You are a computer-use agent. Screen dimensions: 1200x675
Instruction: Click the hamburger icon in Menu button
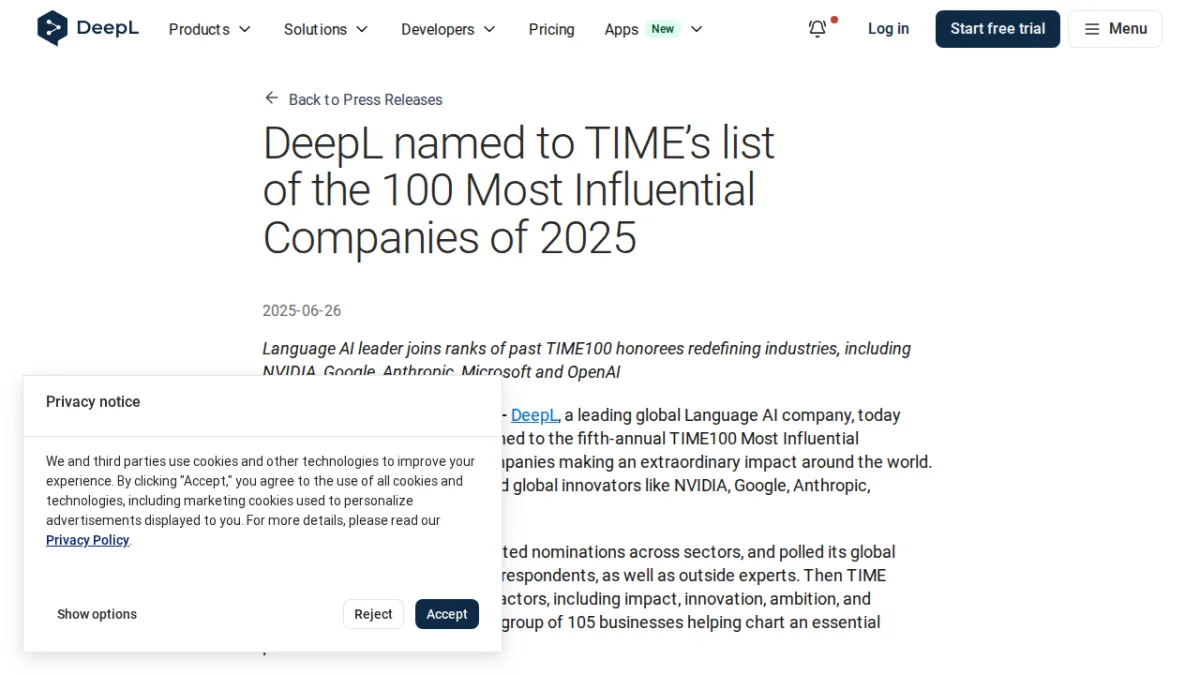coord(1092,29)
